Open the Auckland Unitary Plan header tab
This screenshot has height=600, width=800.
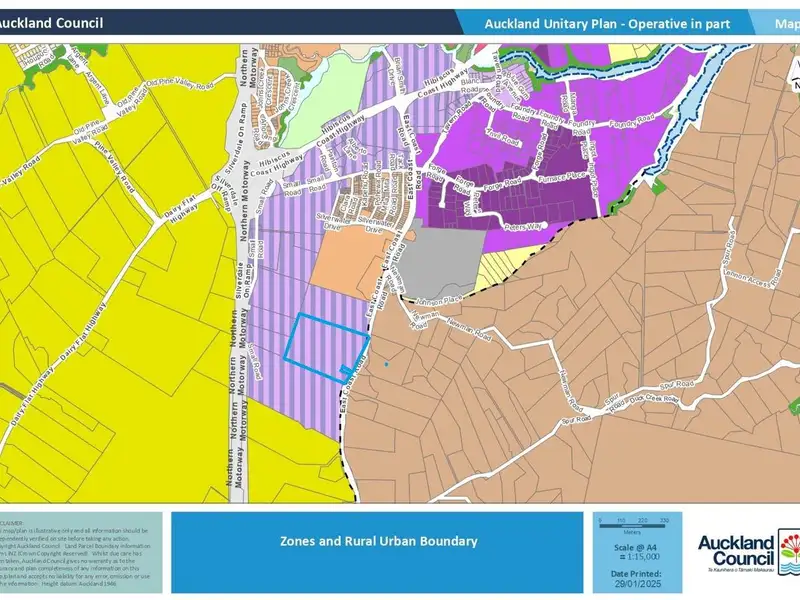[x=606, y=23]
